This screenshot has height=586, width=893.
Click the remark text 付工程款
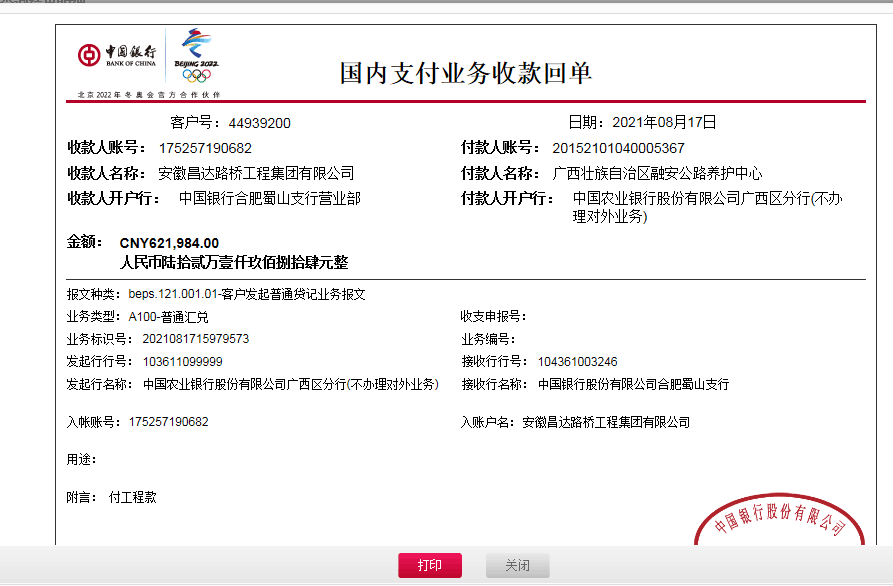(x=132, y=497)
